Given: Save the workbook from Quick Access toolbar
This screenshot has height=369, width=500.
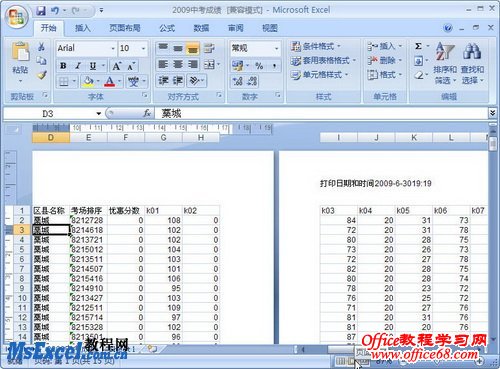Looking at the screenshot, I should point(41,11).
